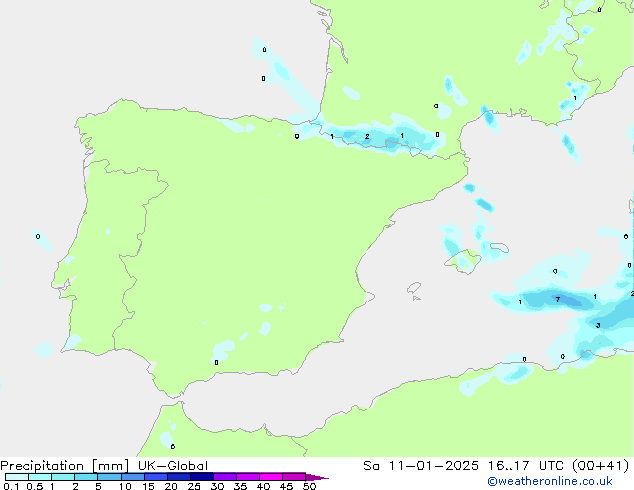This screenshot has width=634, height=490.
Task: Click the "7" value on the sea map
Action: 558,300
